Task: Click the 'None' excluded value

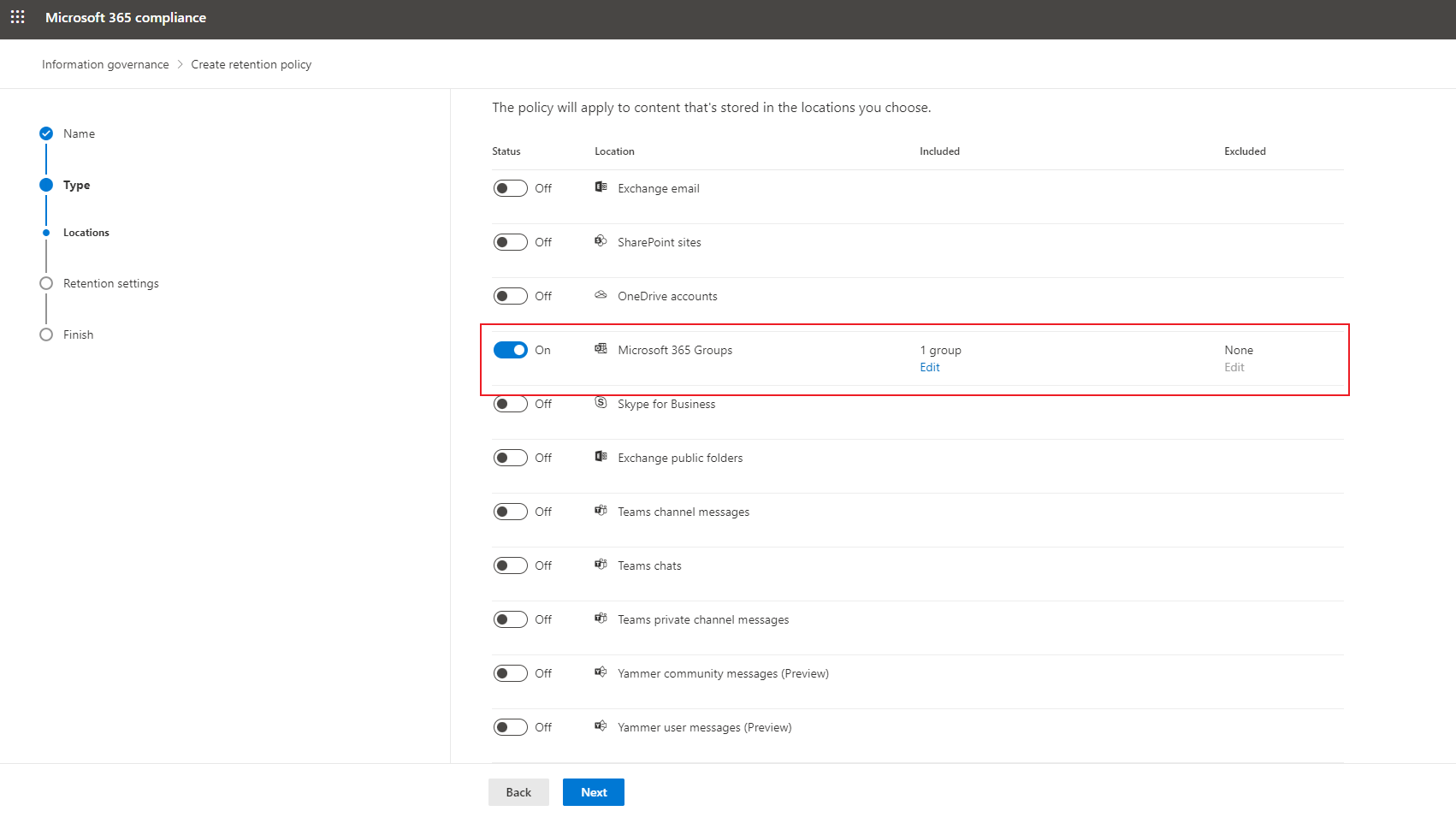Action: coord(1239,350)
